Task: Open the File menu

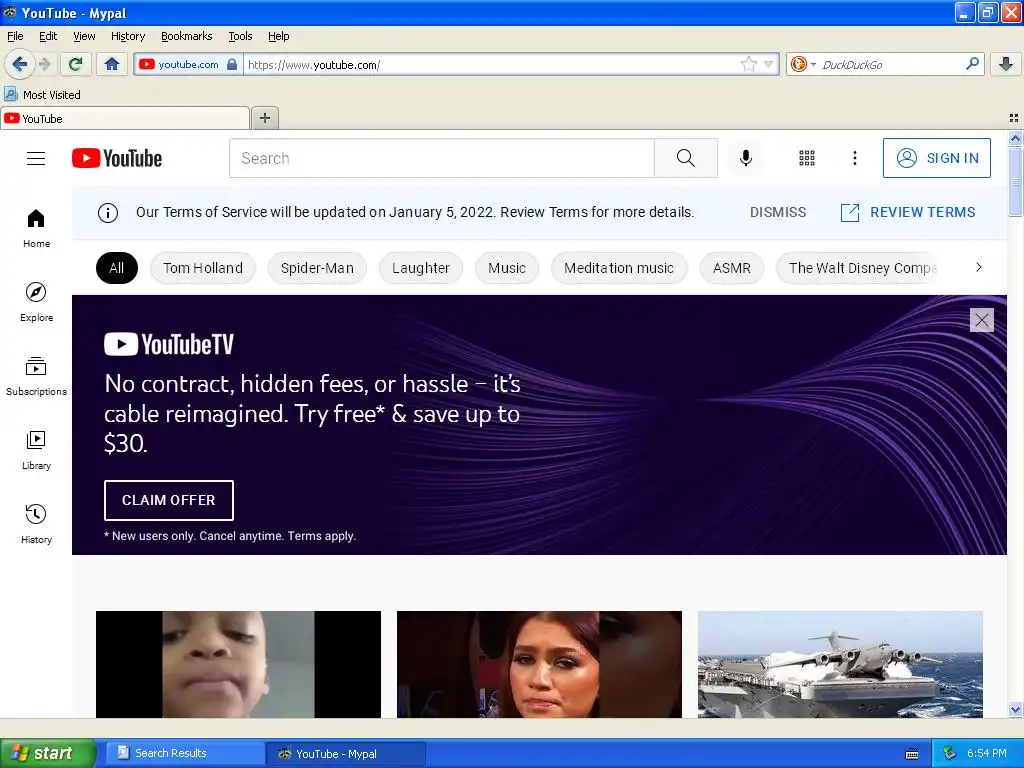Action: tap(15, 36)
